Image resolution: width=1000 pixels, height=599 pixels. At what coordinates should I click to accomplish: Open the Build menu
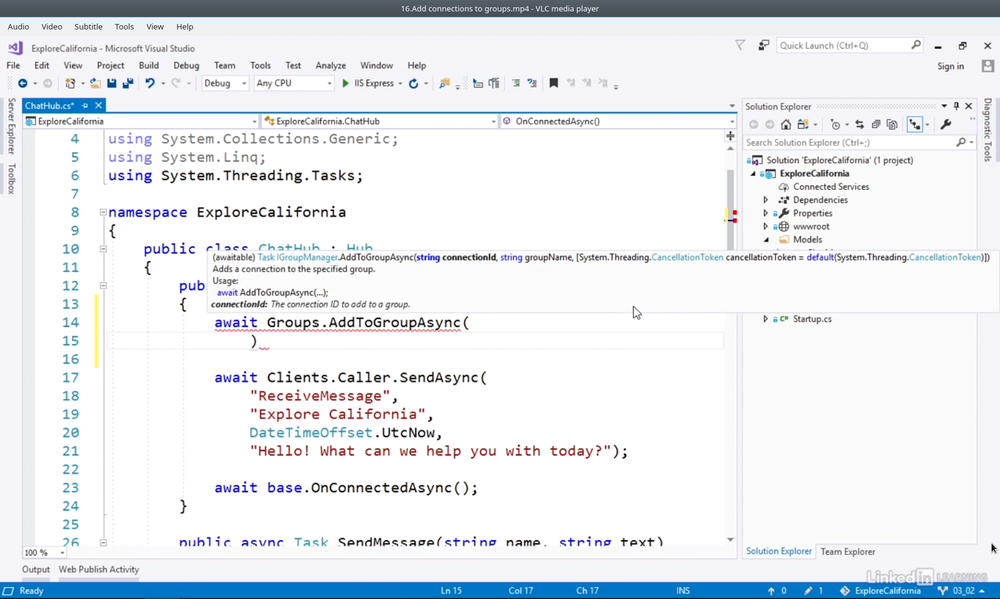(149, 65)
